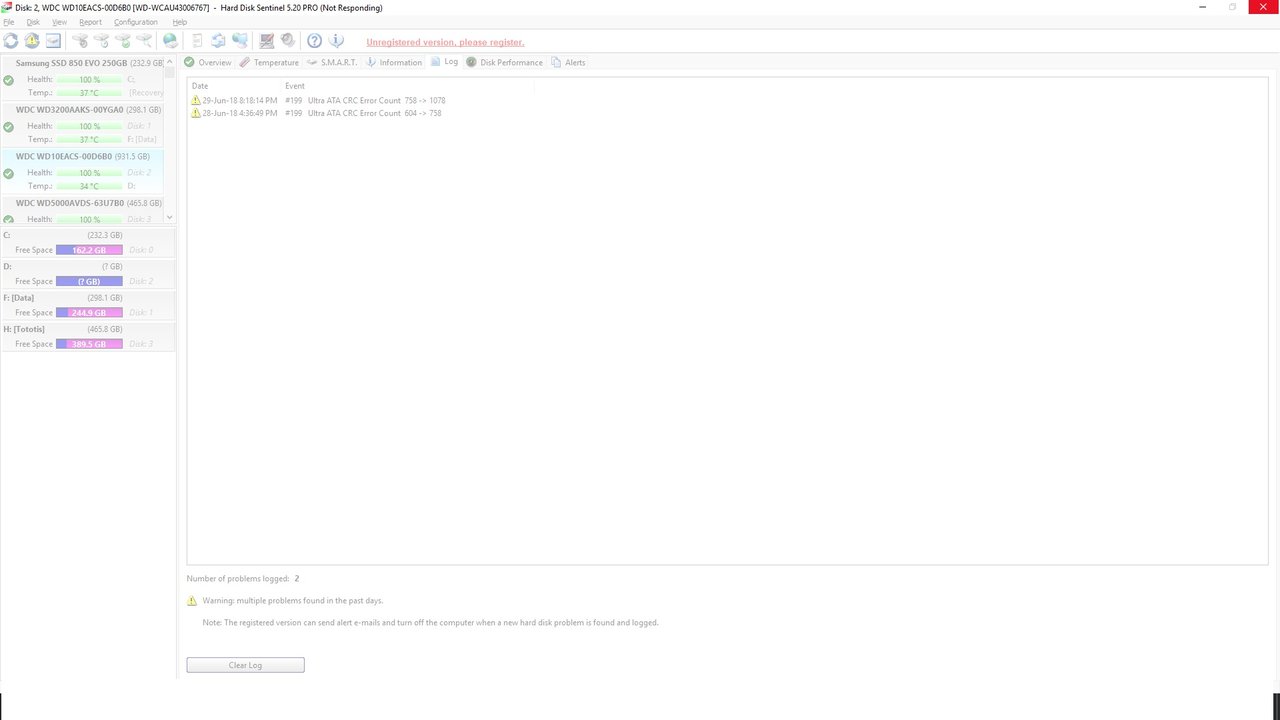This screenshot has width=1280, height=720.
Task: Click the H: [Tototis] free space bar 389.5 GB
Action: pos(89,344)
